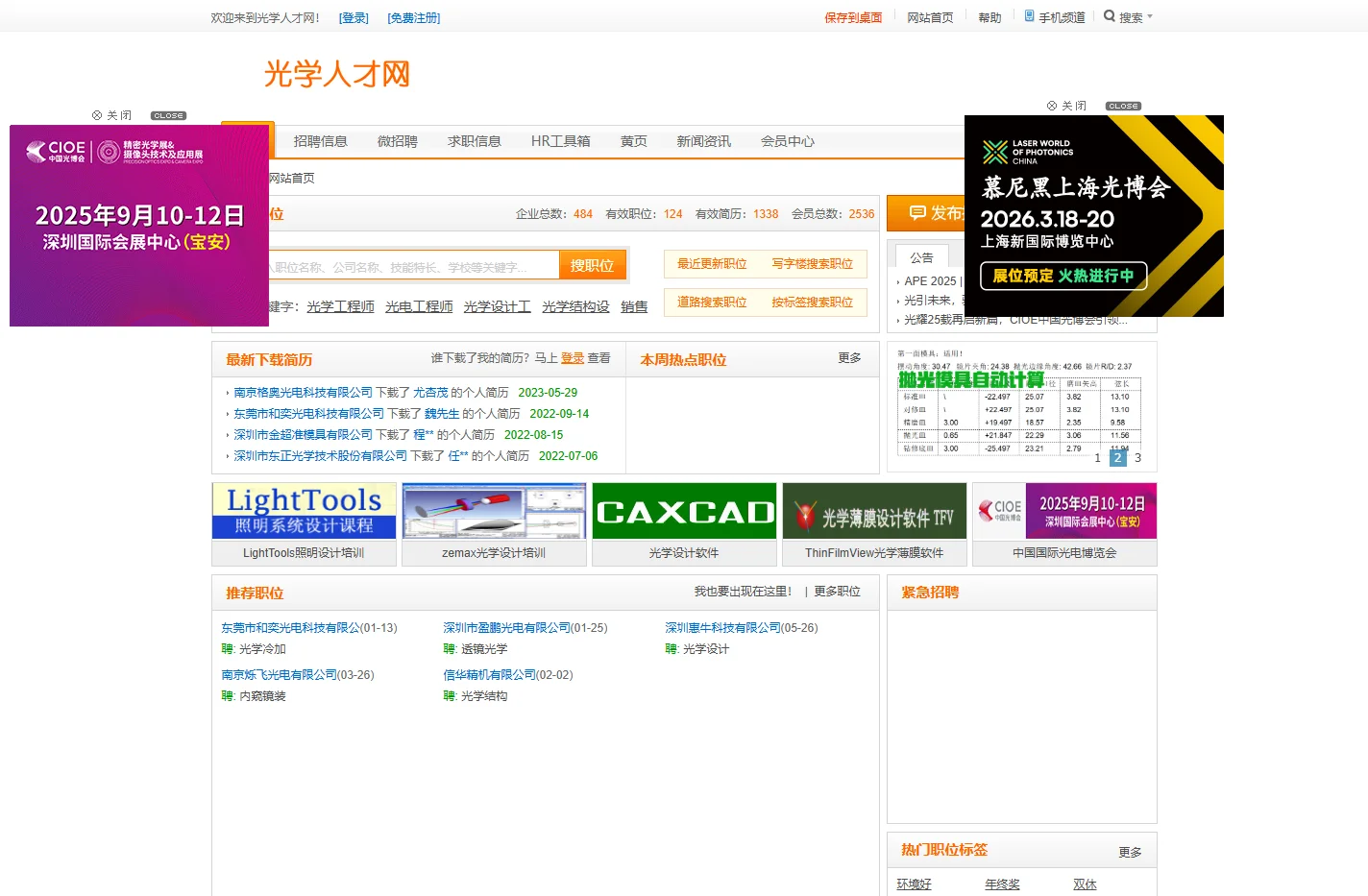Open the zemax training banner thumbnail
Image resolution: width=1368 pixels, height=896 pixels.
click(494, 511)
